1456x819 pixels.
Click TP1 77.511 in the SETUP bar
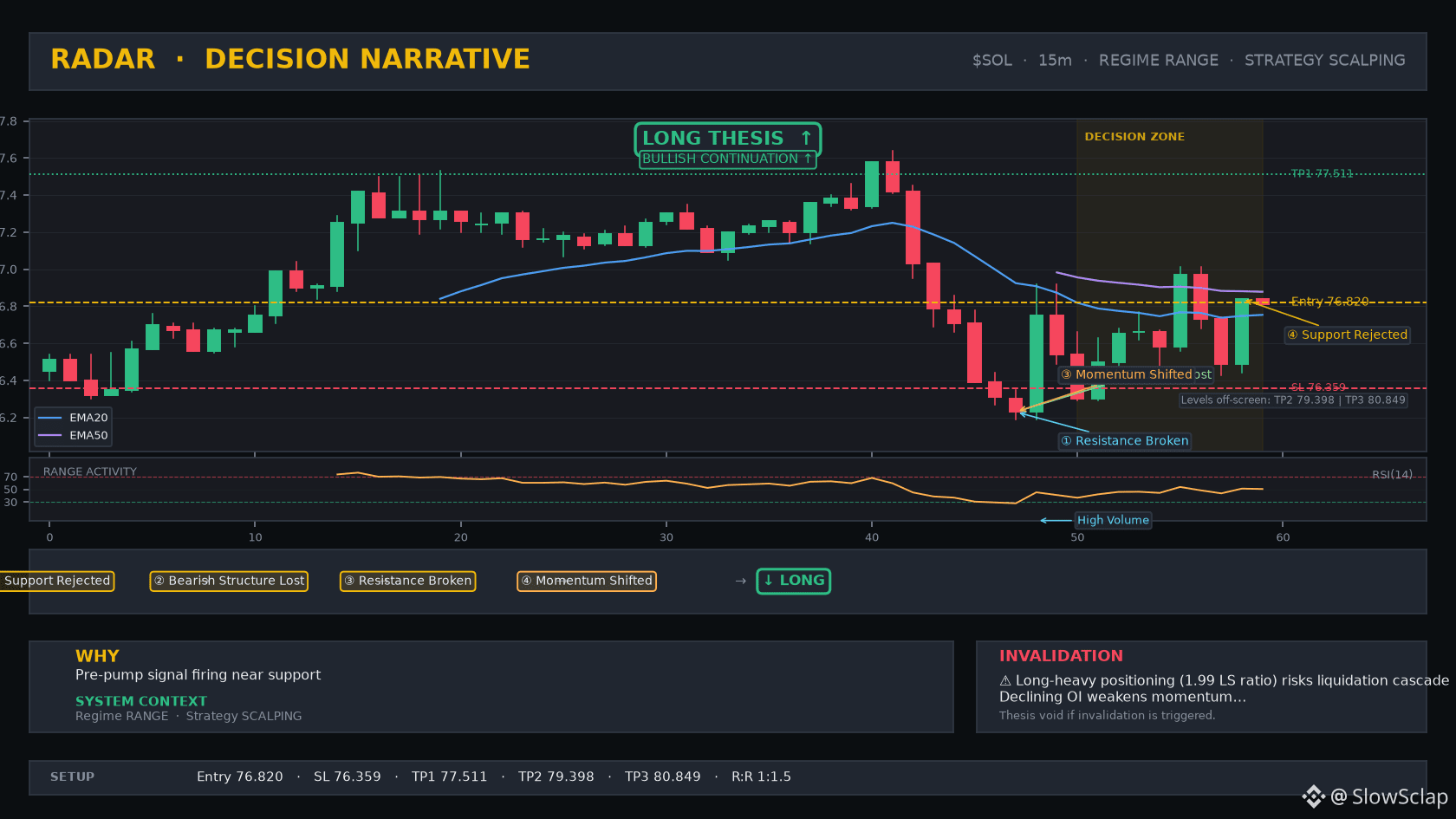pyautogui.click(x=450, y=777)
